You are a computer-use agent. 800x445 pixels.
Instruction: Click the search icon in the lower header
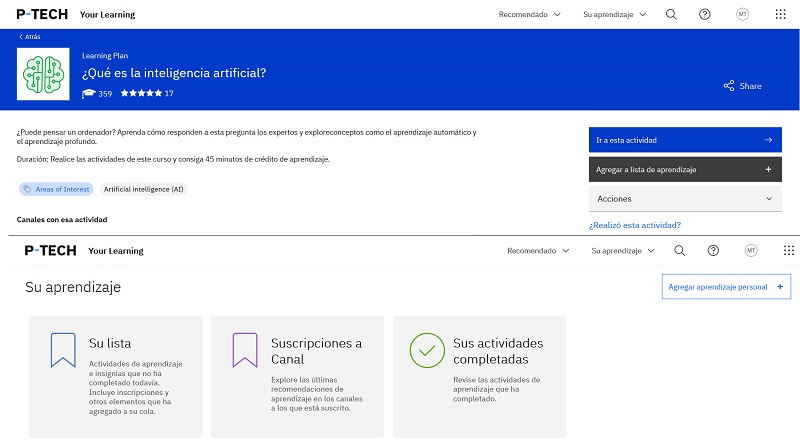point(679,251)
